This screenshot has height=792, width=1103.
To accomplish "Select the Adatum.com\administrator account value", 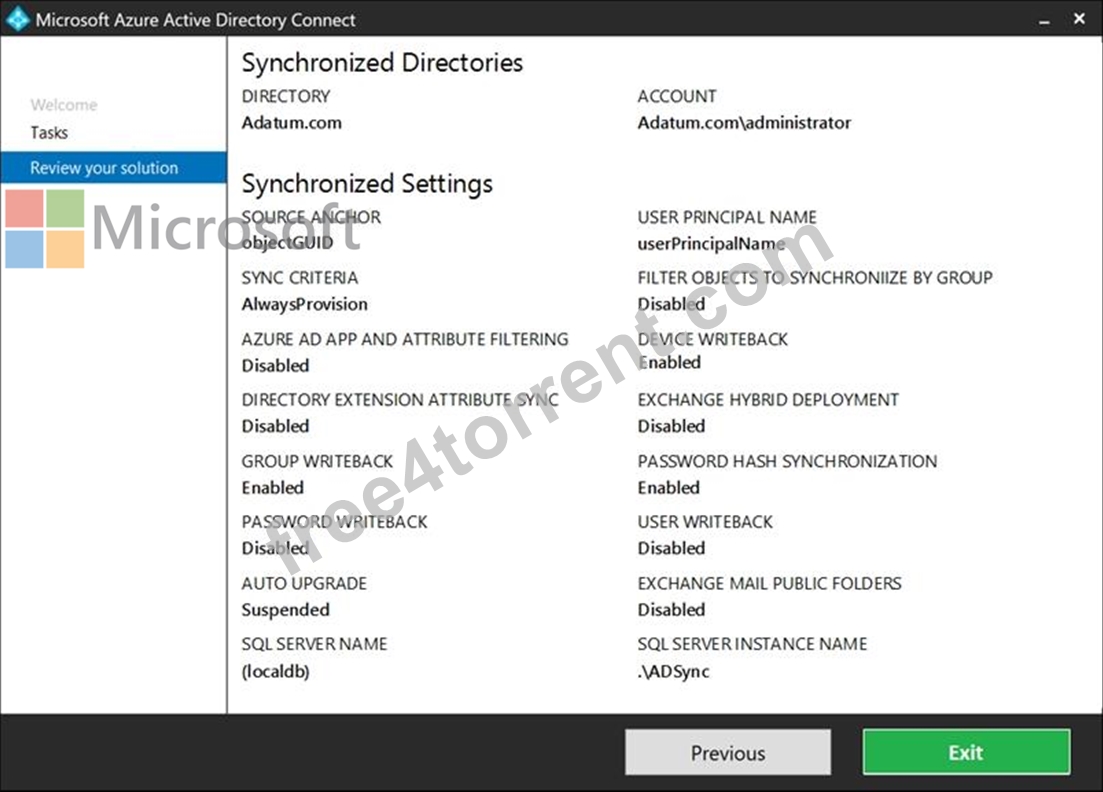I will [744, 123].
